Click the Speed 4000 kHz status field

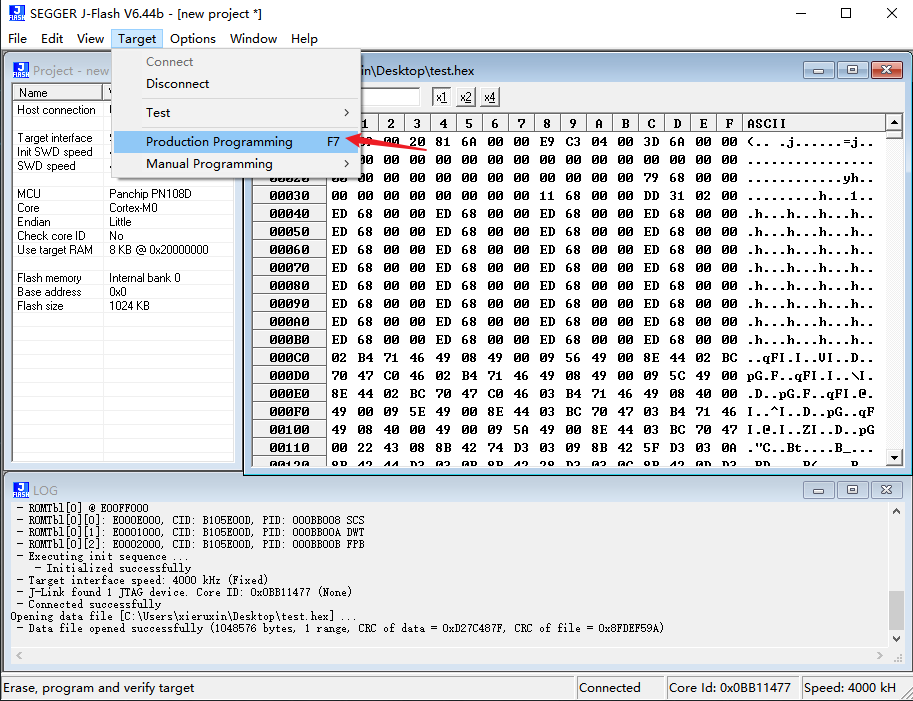[x=857, y=688]
